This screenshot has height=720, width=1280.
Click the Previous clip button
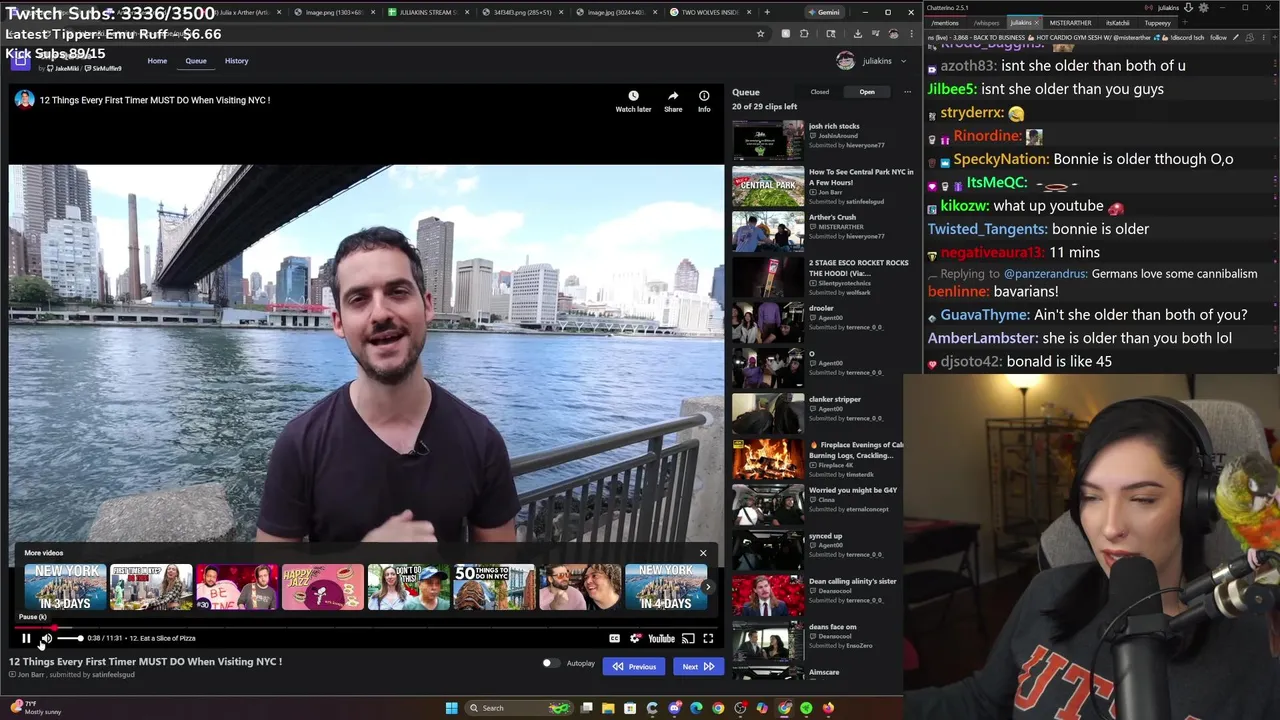[634, 667]
